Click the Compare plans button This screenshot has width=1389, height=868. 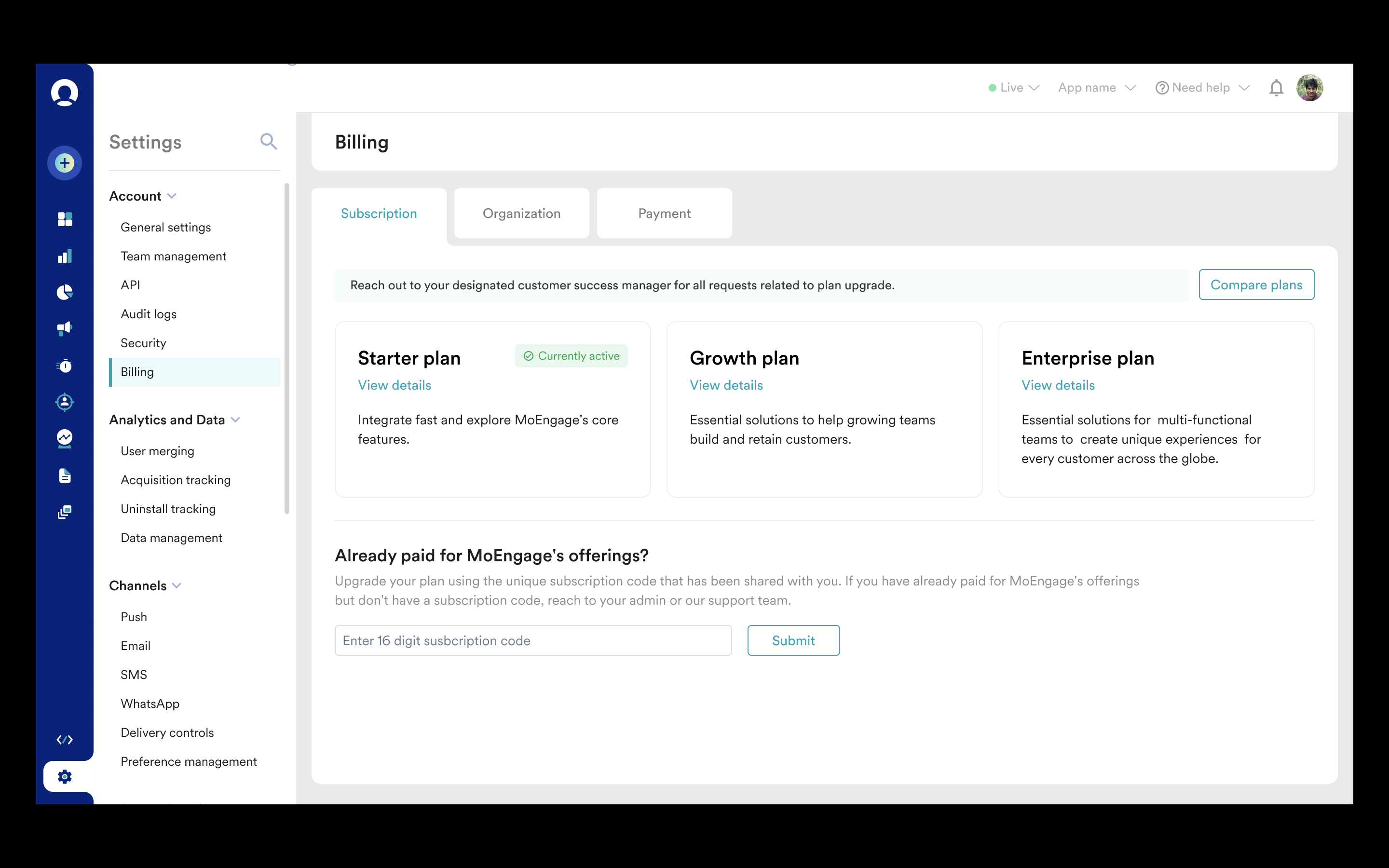point(1256,285)
